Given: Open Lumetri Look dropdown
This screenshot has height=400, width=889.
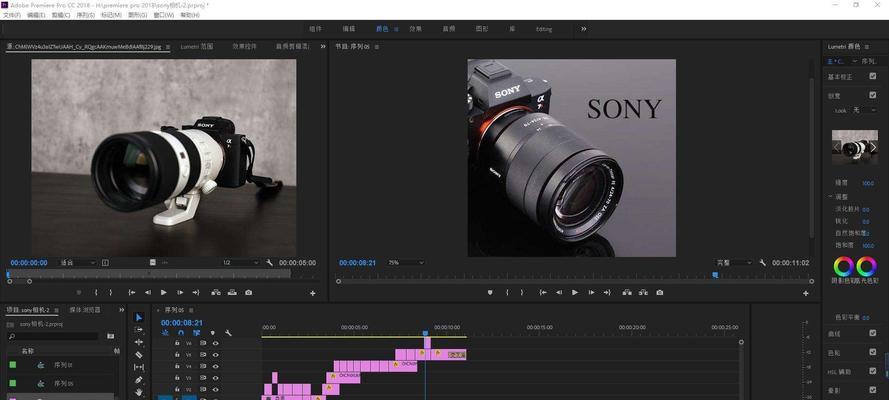Looking at the screenshot, I should pos(865,110).
